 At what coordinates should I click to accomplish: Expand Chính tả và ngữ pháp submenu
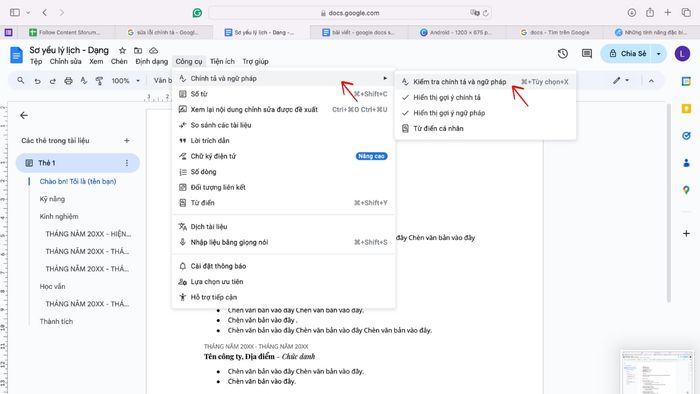(283, 79)
